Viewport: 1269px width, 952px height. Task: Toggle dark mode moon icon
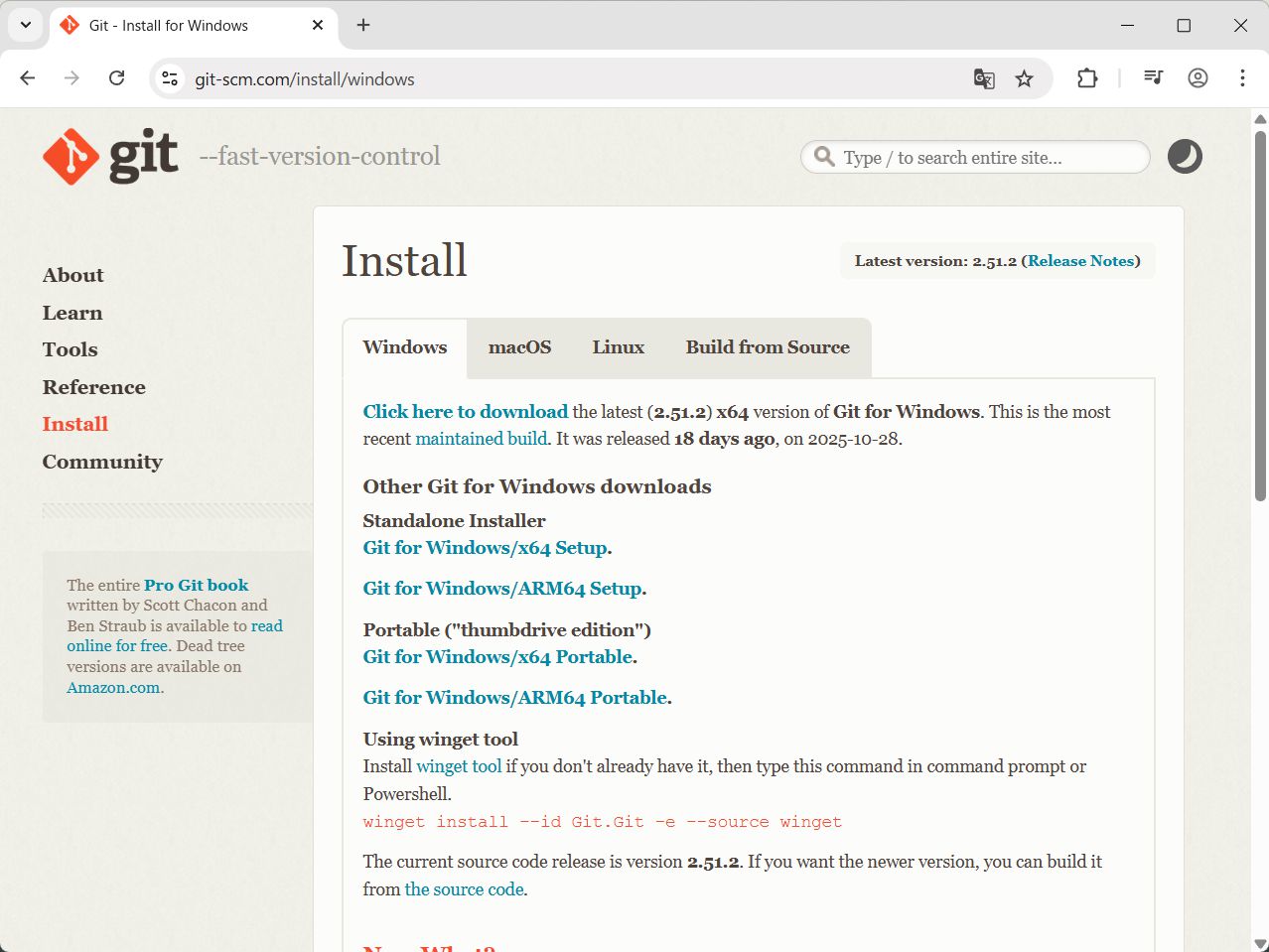pos(1184,157)
